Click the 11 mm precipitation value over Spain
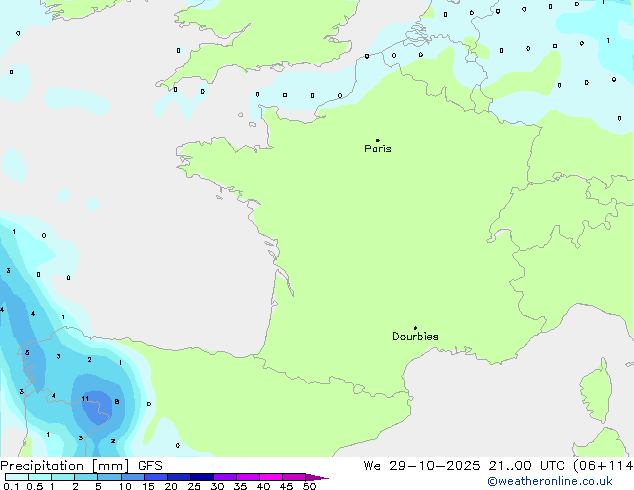The width and height of the screenshot is (634, 490). 85,399
